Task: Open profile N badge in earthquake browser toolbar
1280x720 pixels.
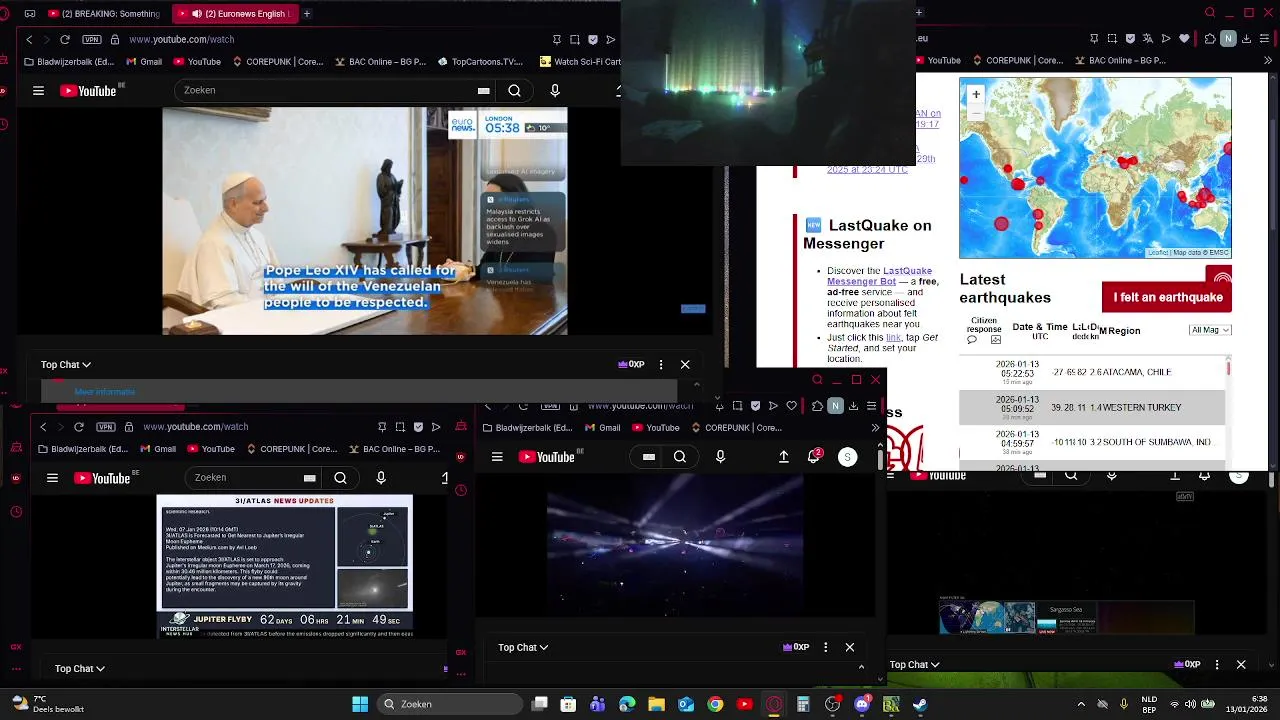Action: [x=1228, y=39]
